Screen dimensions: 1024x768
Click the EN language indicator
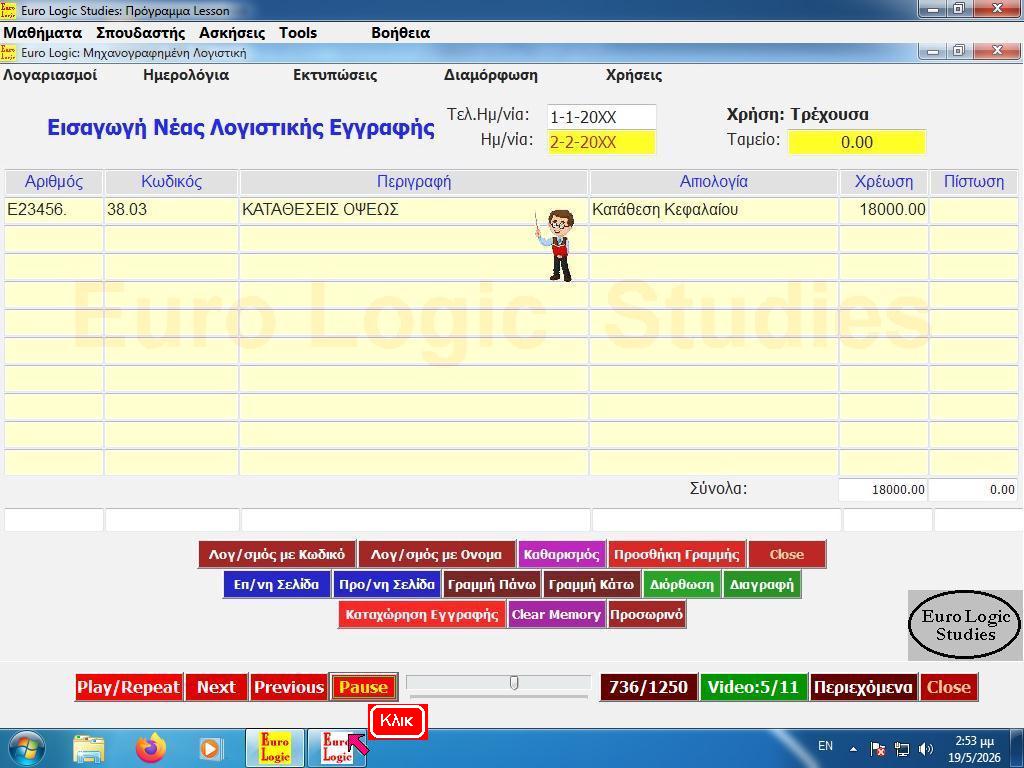coord(825,746)
